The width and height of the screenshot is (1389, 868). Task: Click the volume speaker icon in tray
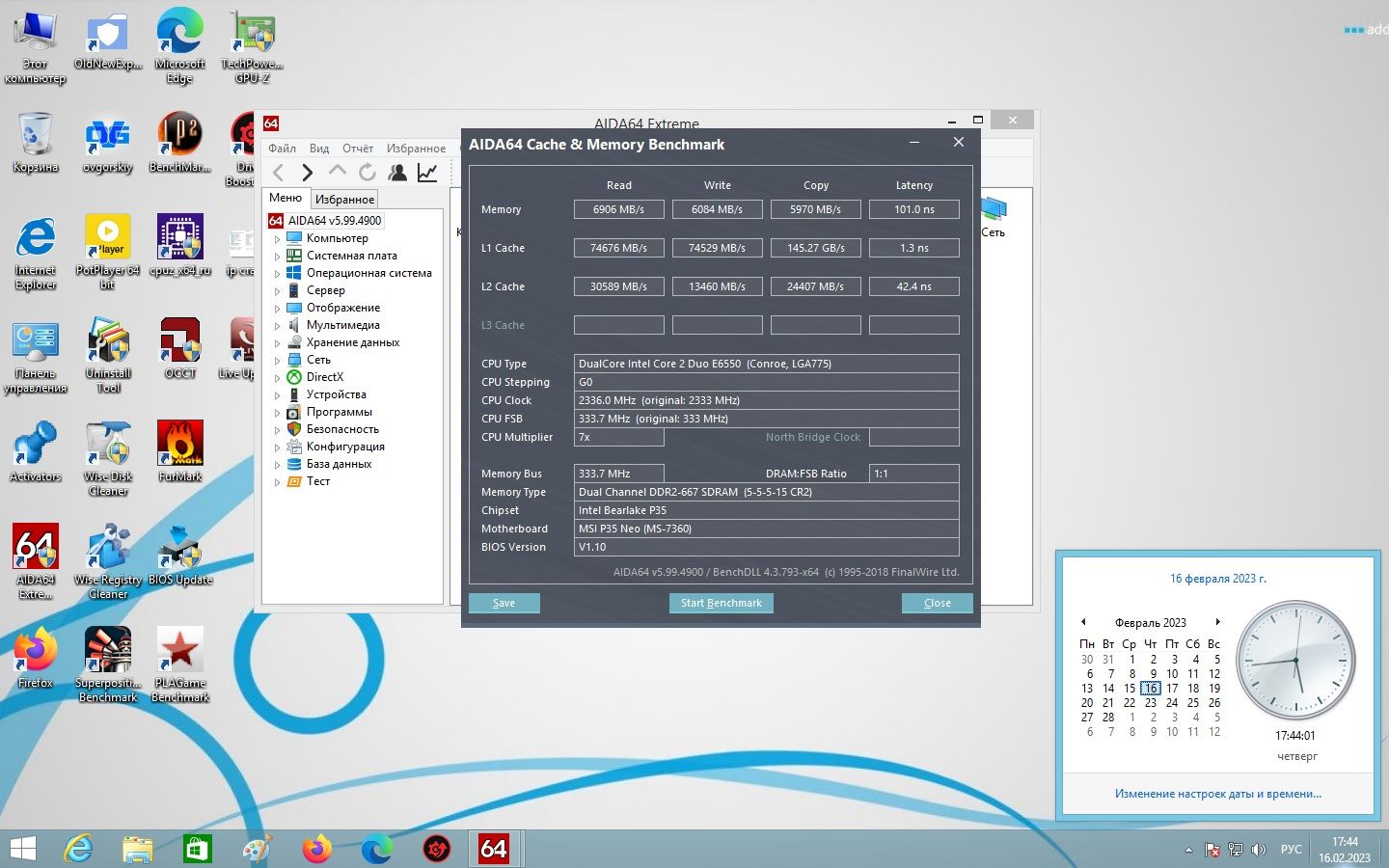(1258, 850)
